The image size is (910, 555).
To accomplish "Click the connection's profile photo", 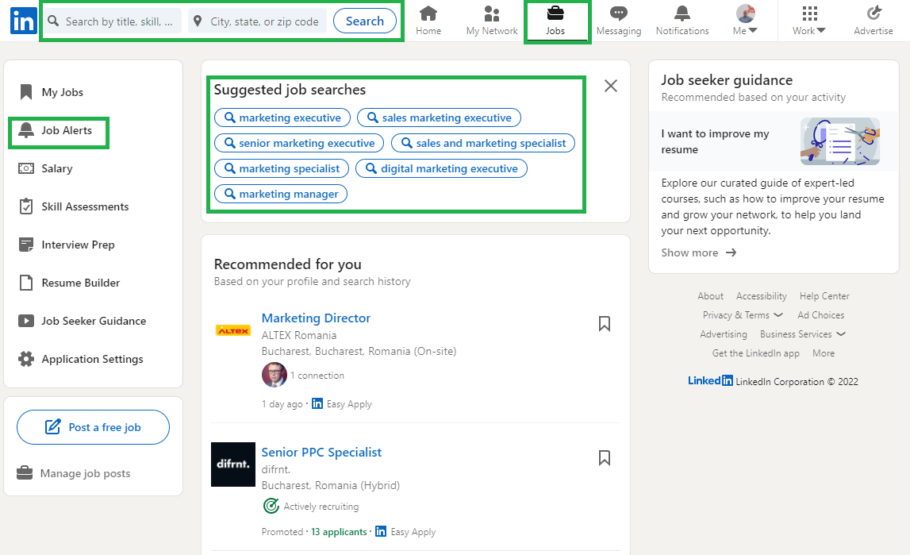I will click(x=274, y=375).
